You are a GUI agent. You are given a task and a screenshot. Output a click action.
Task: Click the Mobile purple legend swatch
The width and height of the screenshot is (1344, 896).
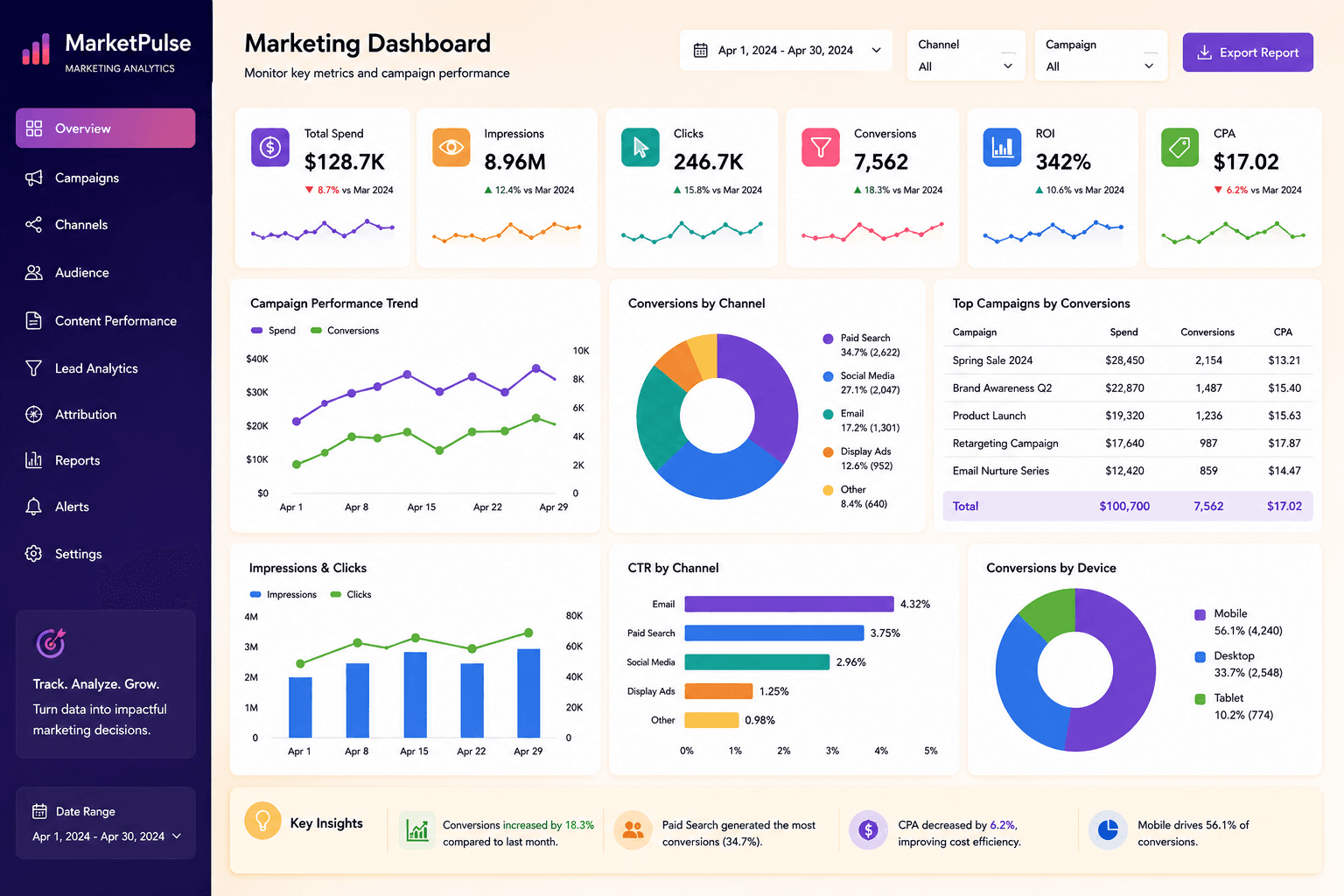(x=1200, y=614)
